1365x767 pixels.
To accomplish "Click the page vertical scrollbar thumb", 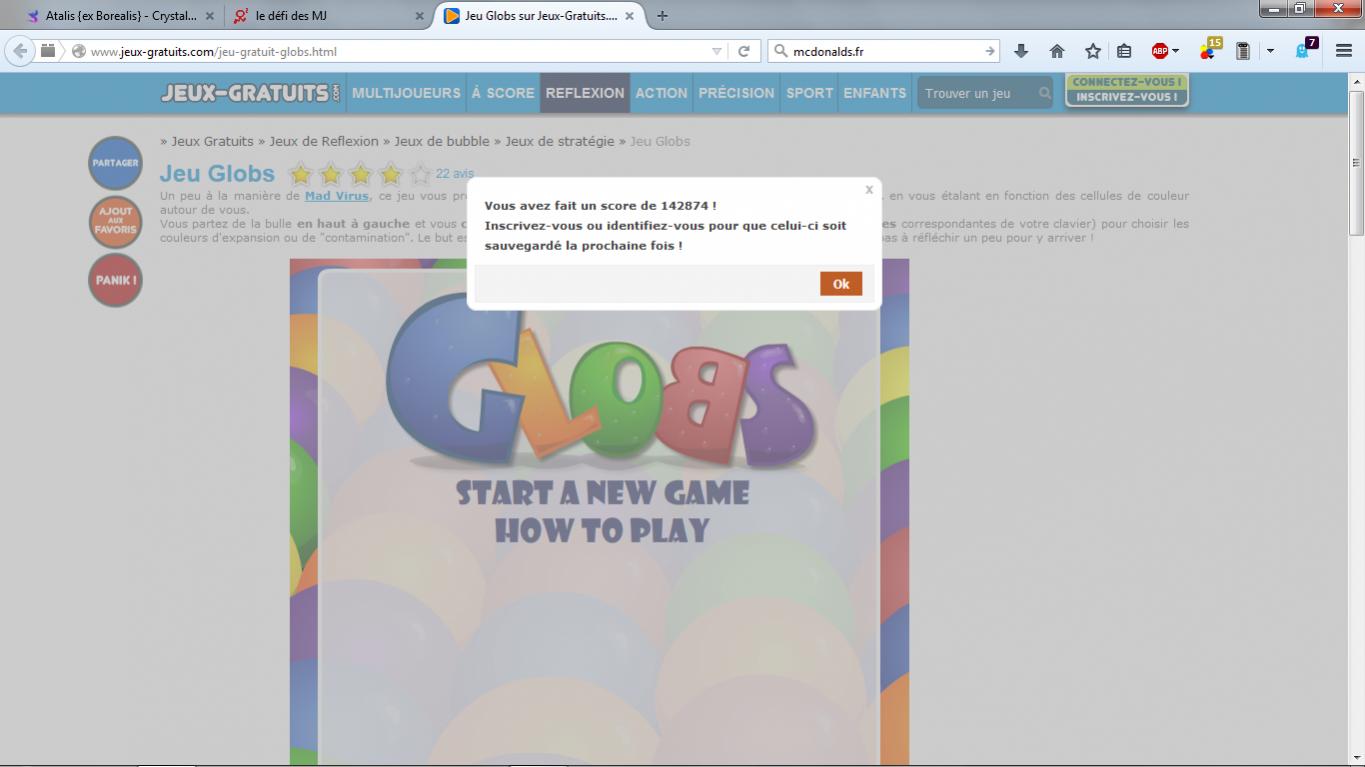I will point(1356,162).
